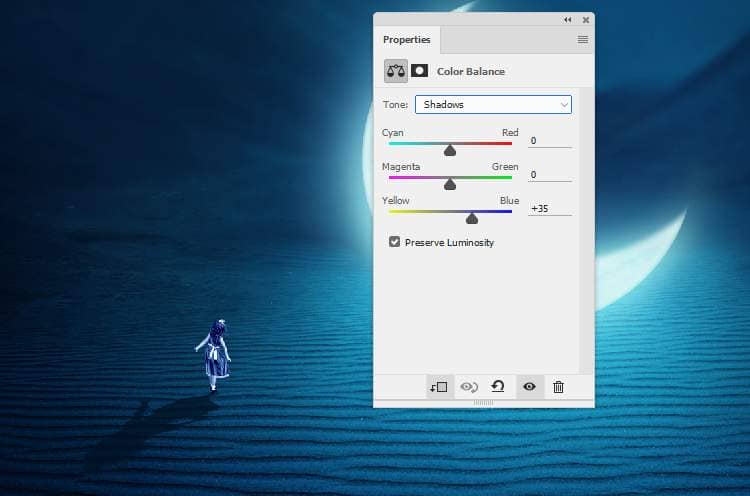Close the Properties panel
The height and width of the screenshot is (496, 750).
(585, 20)
